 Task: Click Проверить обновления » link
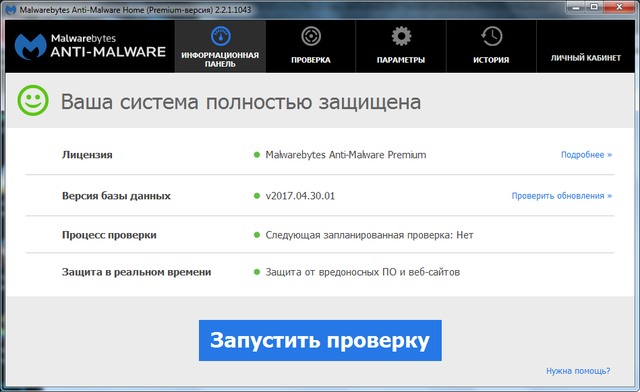tap(562, 196)
